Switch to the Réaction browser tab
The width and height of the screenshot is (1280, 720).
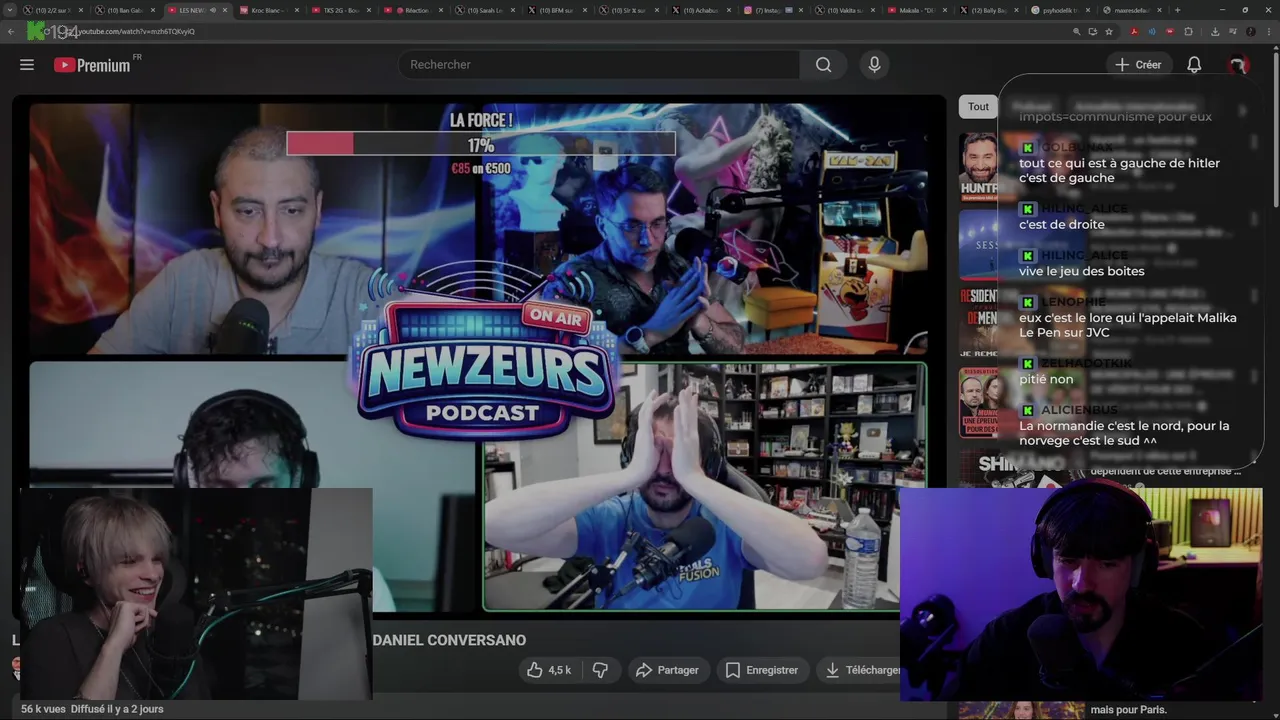(411, 10)
